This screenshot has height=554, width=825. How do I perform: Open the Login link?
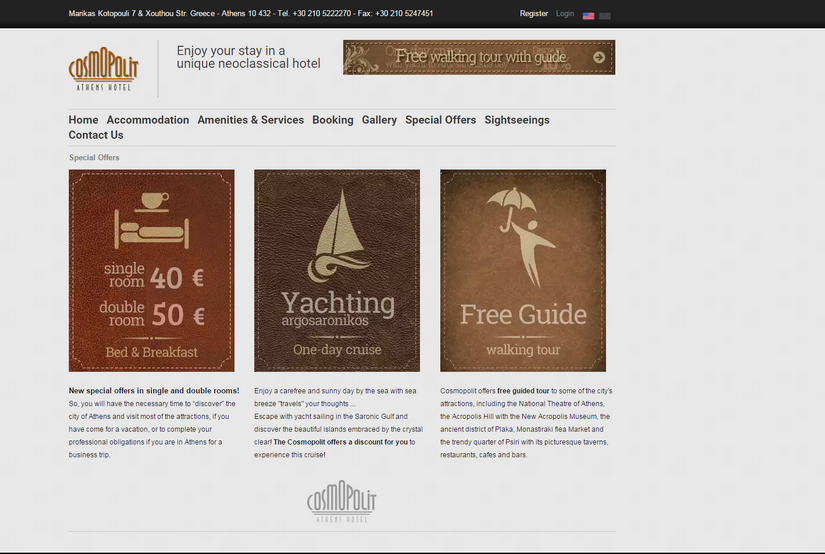click(565, 14)
